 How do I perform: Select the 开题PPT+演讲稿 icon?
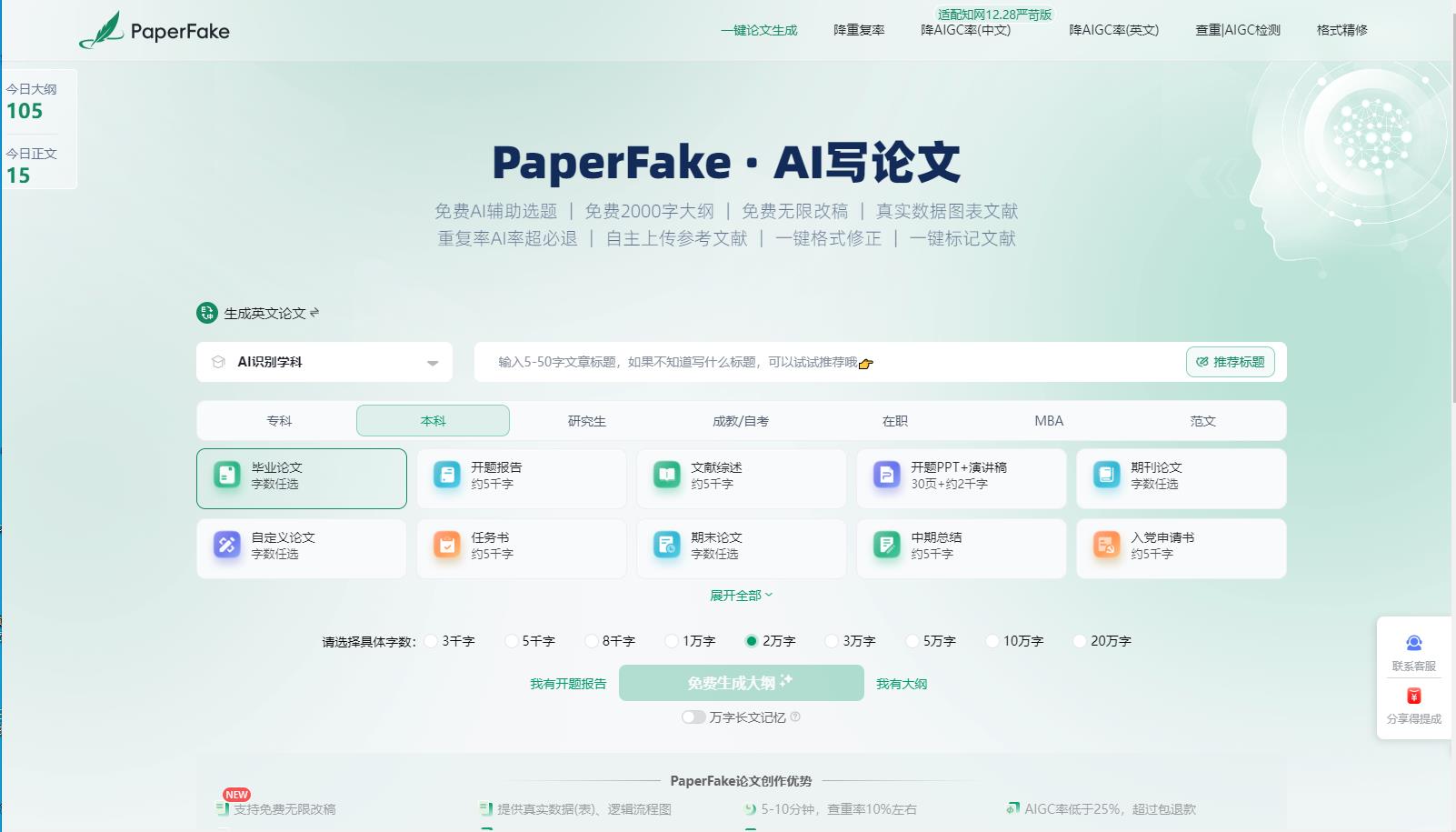click(x=886, y=475)
